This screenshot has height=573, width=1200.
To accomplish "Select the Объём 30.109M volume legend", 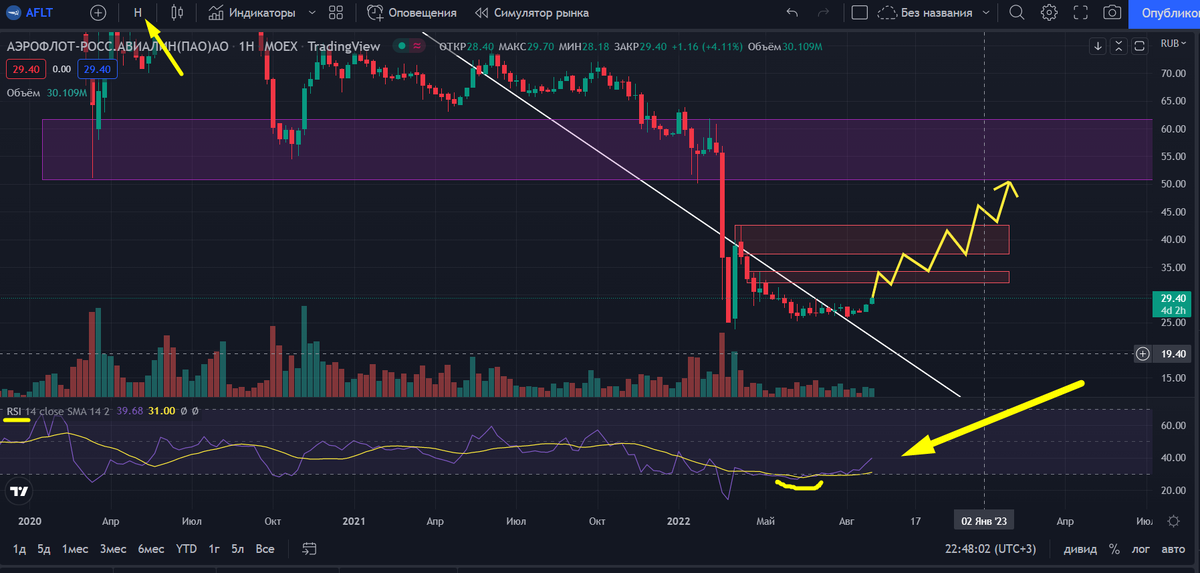I will 46,92.
